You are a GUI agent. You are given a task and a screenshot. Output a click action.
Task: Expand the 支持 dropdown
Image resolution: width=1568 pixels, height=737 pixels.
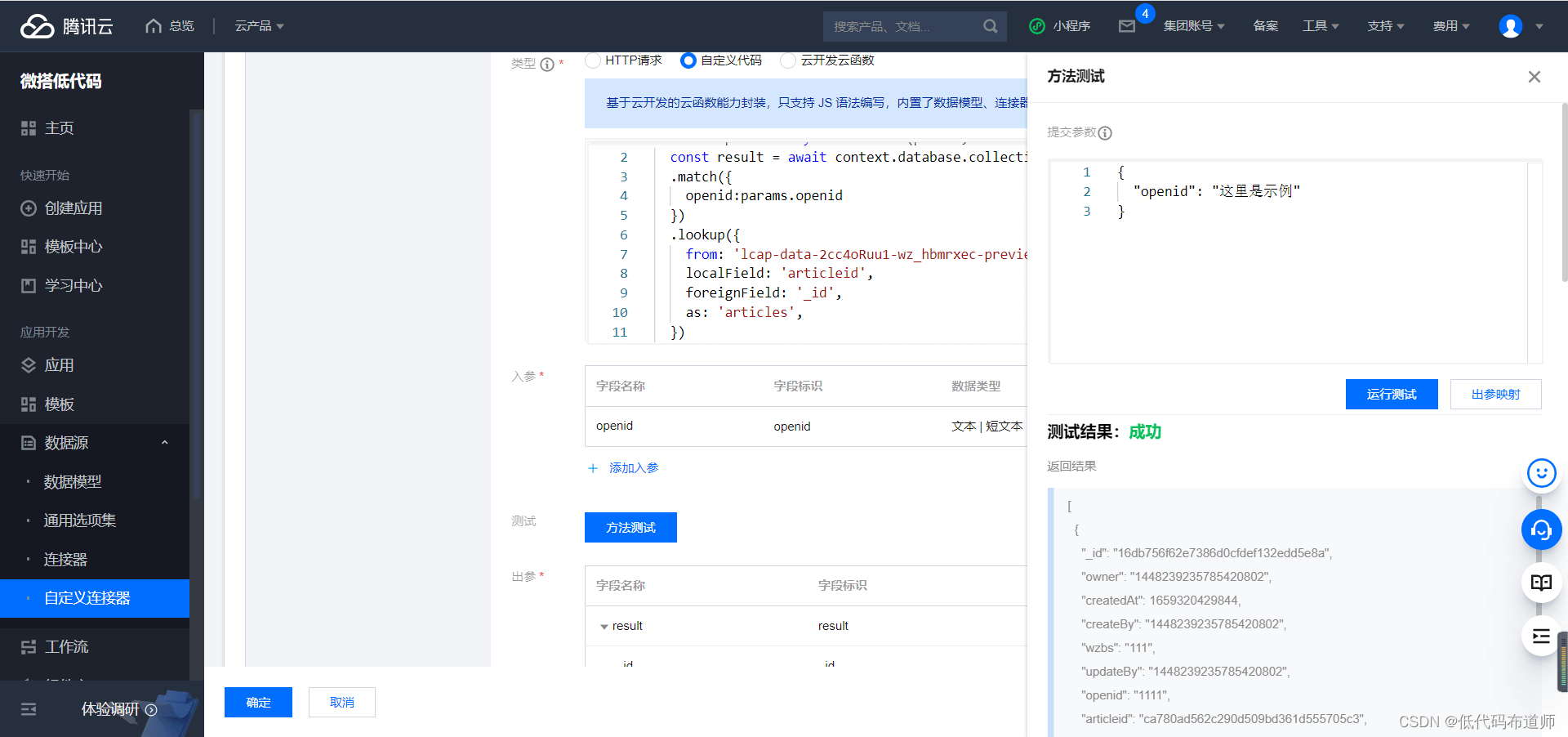(1386, 26)
